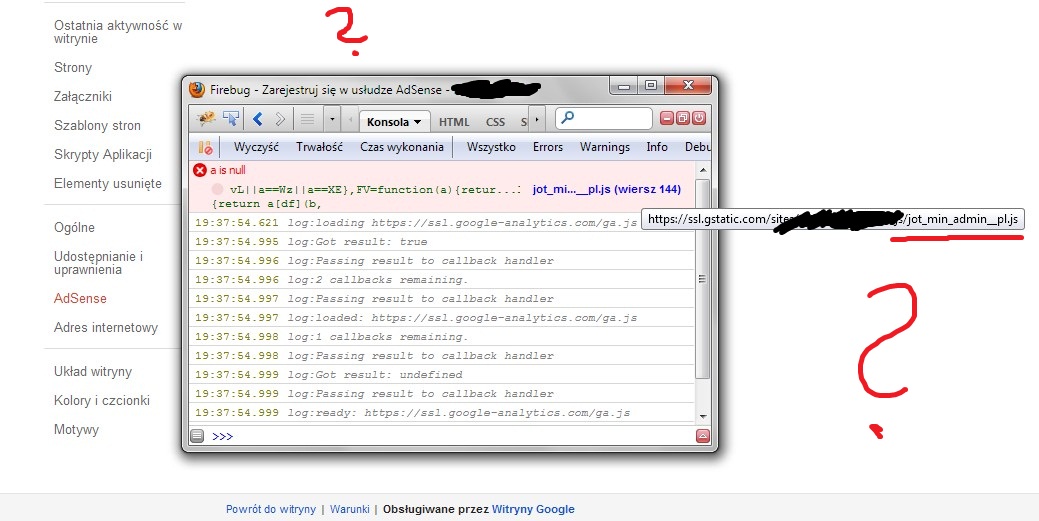This screenshot has width=1039, height=521.
Task: Open Adres internetowy in the sidebar
Action: point(106,327)
